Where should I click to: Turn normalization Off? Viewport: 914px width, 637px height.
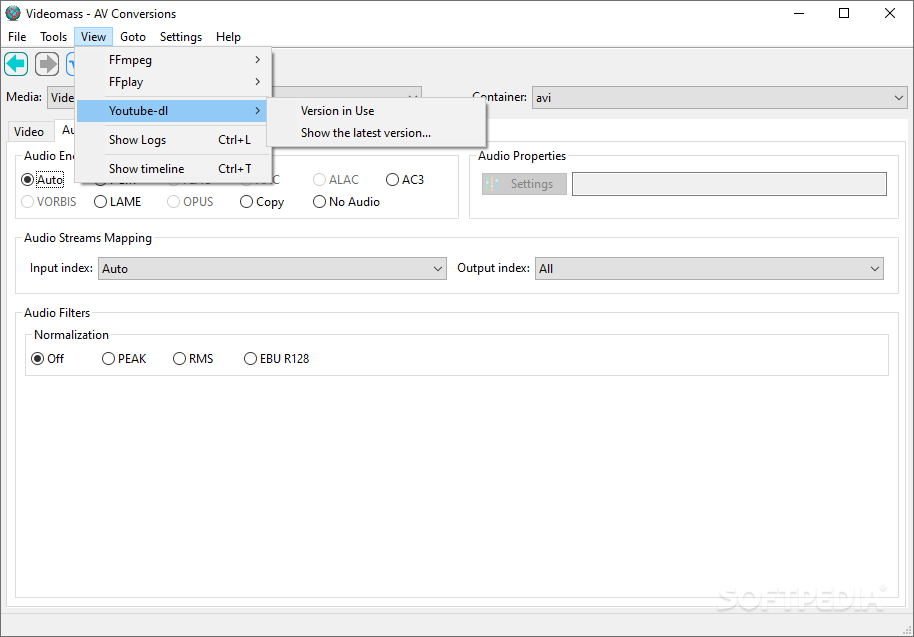tap(47, 358)
